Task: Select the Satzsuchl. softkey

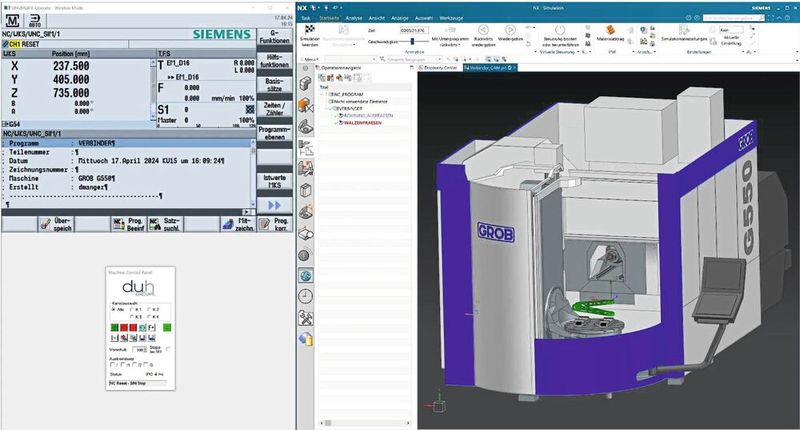Action: 165,224
